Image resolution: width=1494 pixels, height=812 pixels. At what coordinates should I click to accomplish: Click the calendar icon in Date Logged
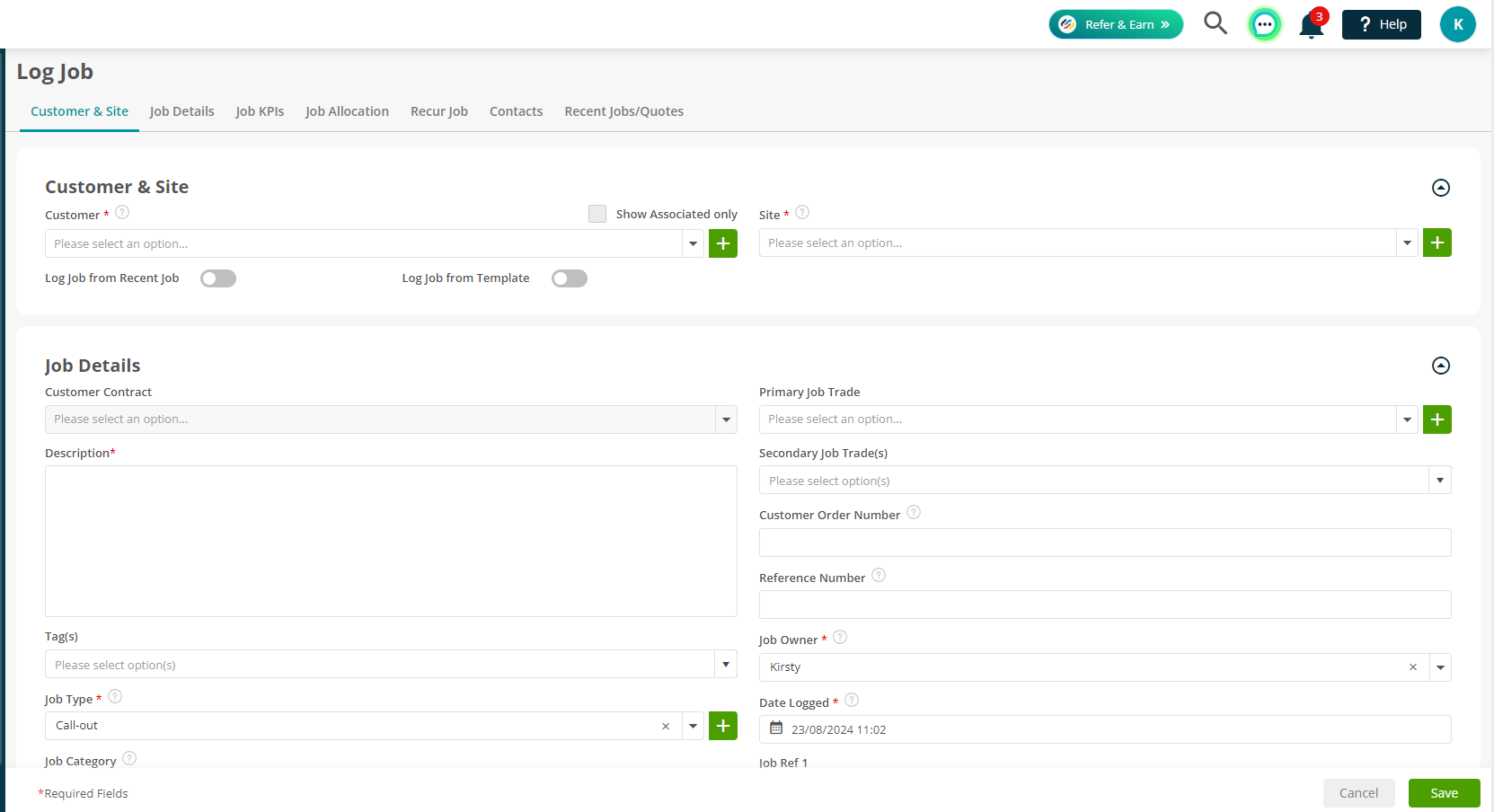coord(776,728)
